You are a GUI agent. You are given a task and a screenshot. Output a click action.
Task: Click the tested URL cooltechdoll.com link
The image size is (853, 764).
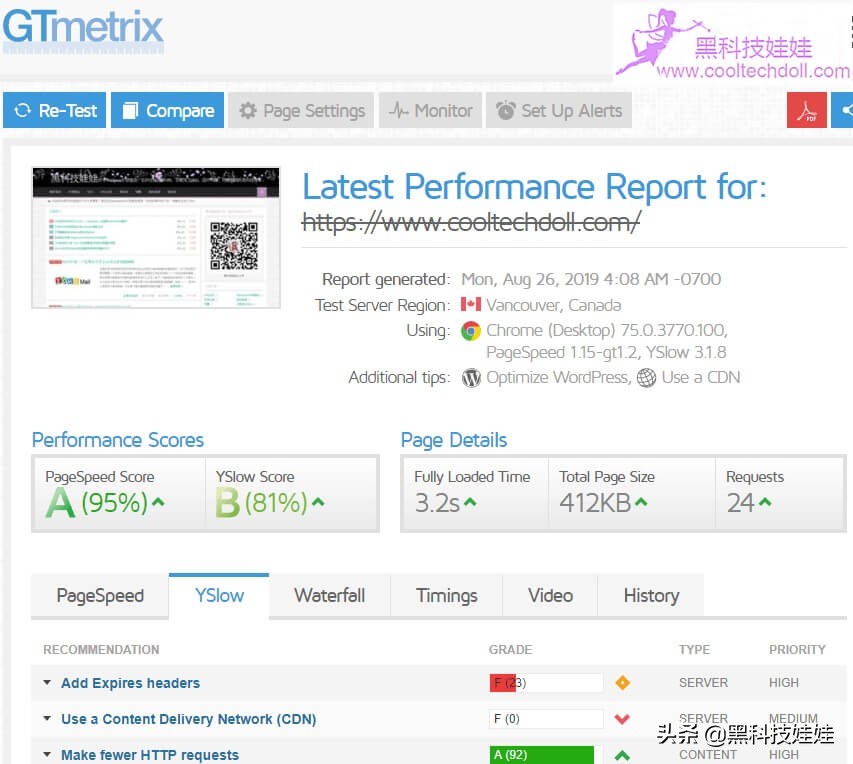click(x=471, y=222)
